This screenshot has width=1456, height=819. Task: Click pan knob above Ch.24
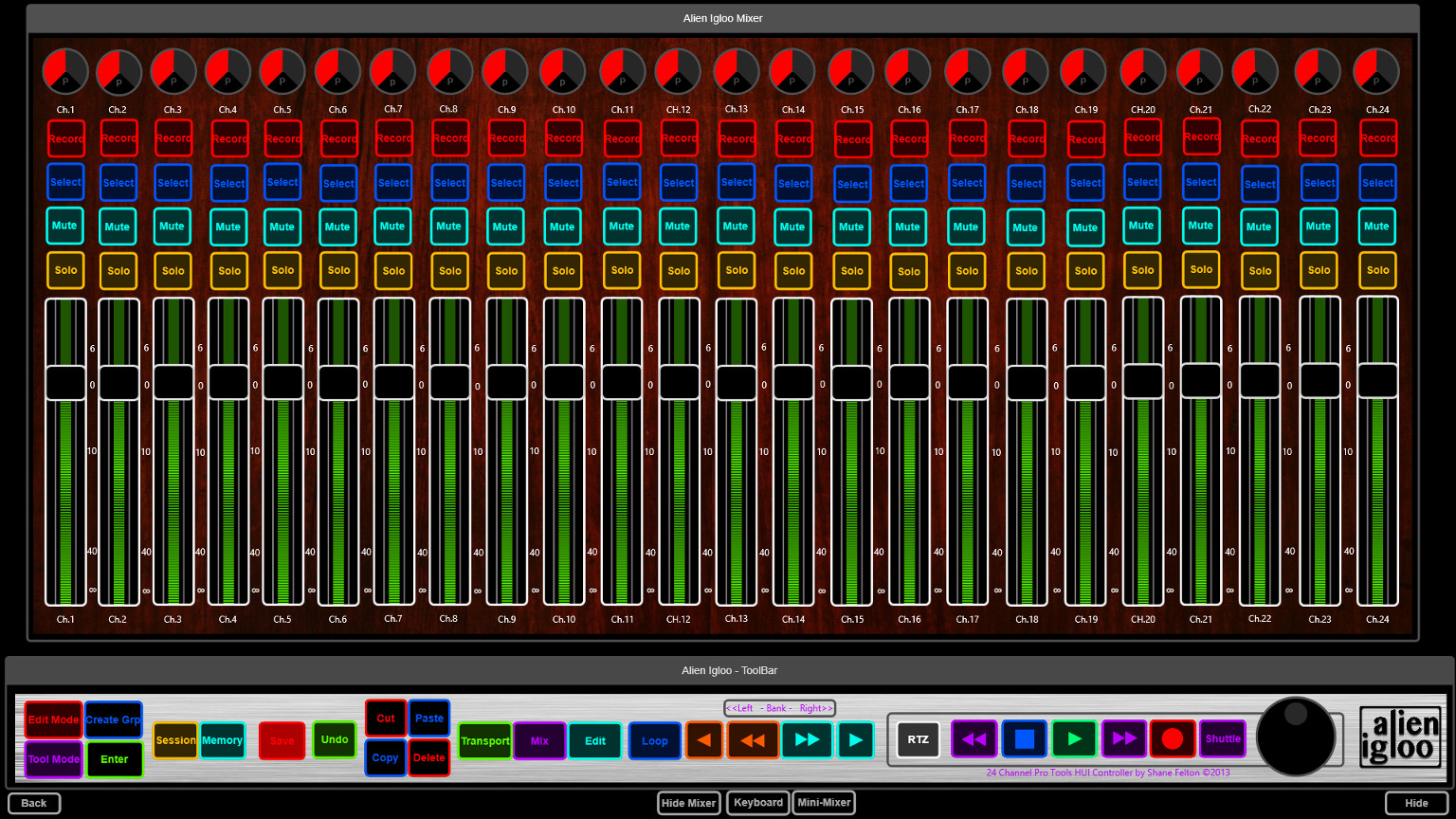(x=1376, y=72)
